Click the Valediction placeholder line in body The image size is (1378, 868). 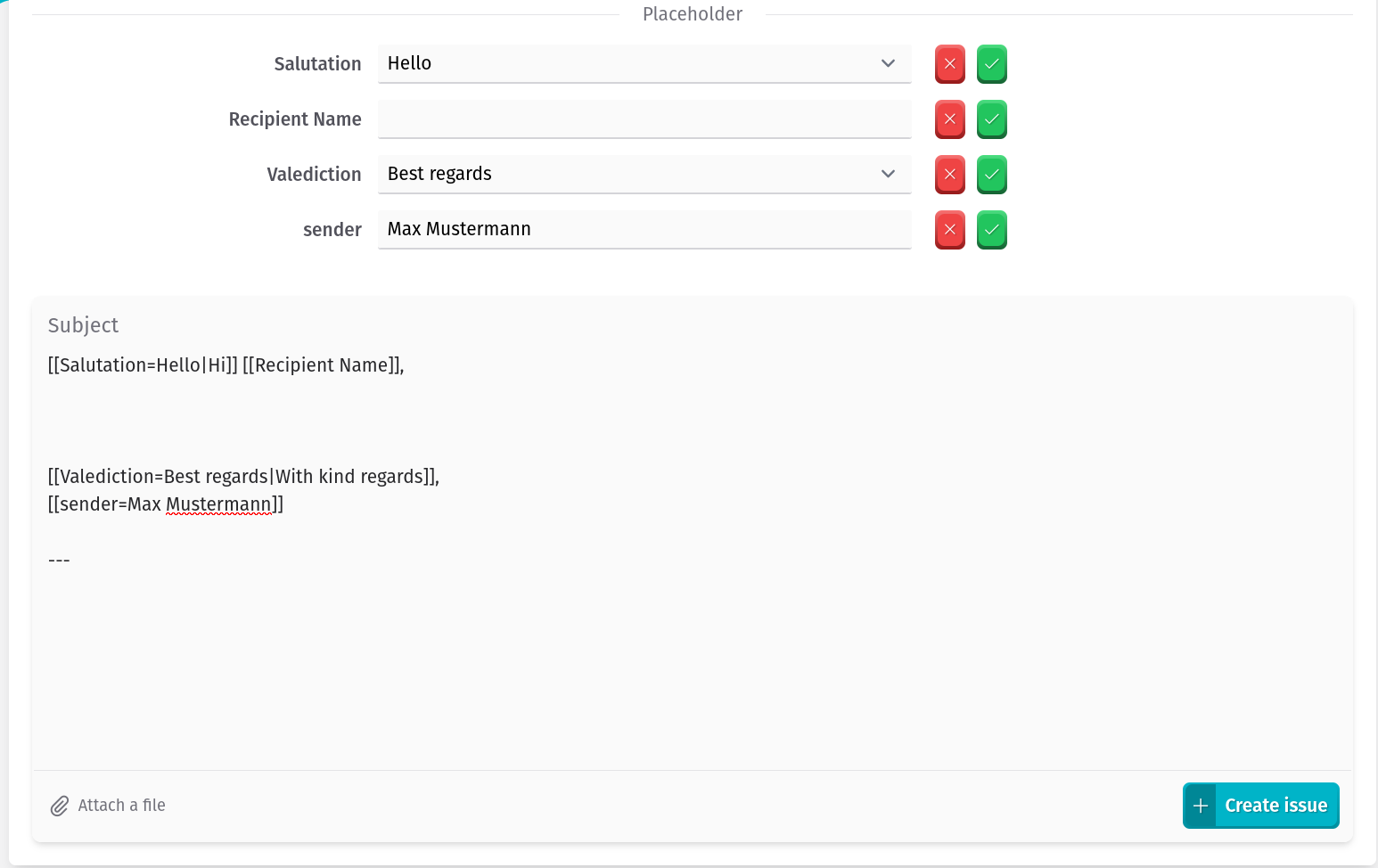(x=242, y=477)
